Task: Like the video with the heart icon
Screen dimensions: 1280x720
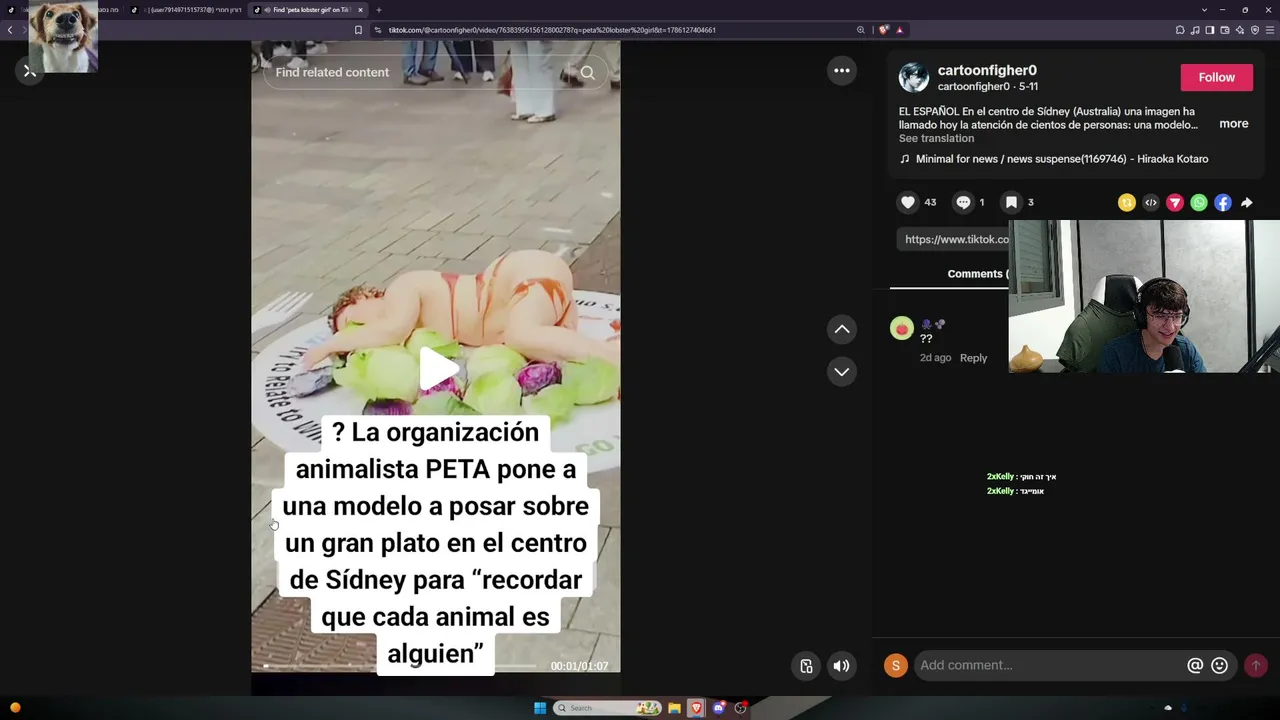Action: pos(907,202)
